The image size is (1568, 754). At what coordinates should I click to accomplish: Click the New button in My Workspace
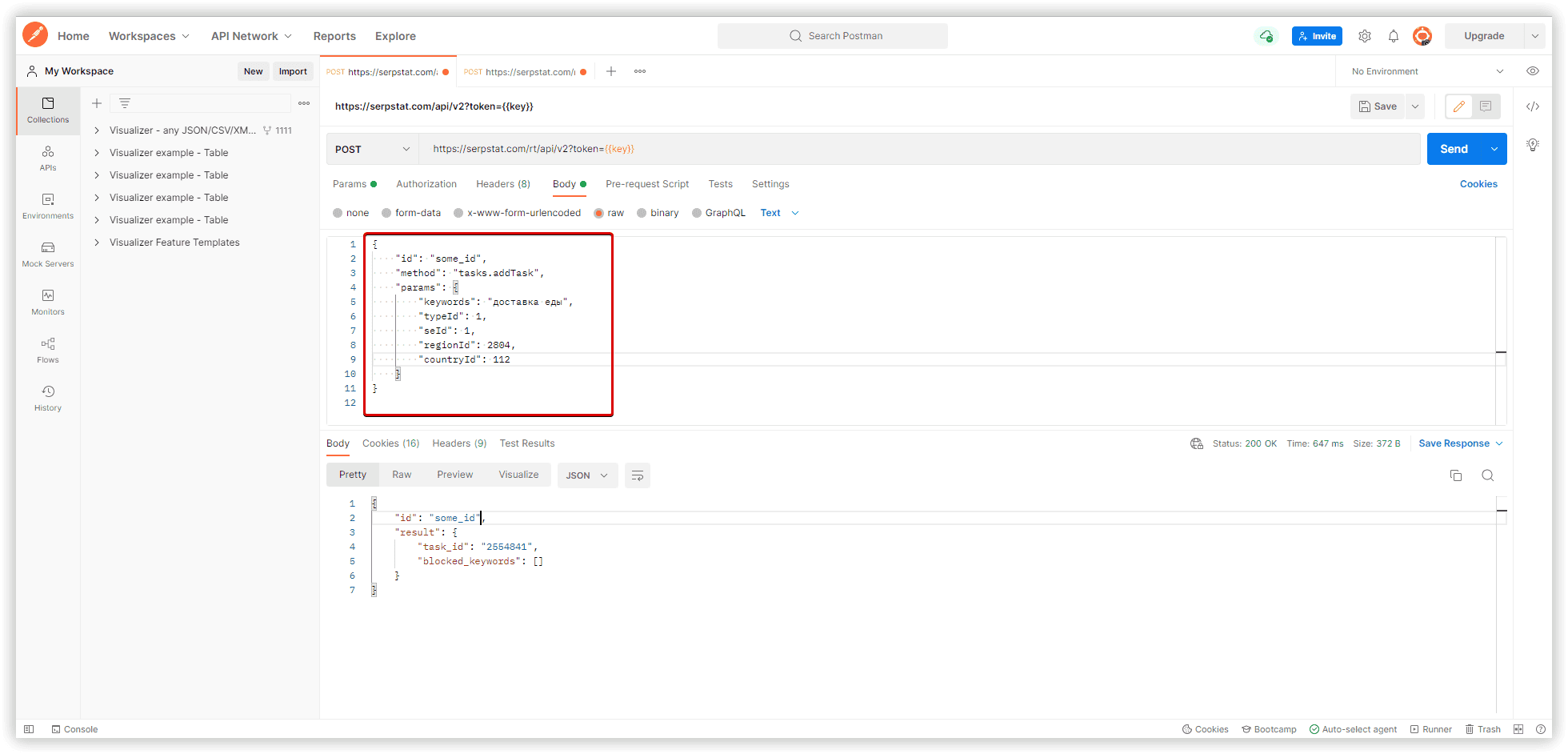point(253,71)
